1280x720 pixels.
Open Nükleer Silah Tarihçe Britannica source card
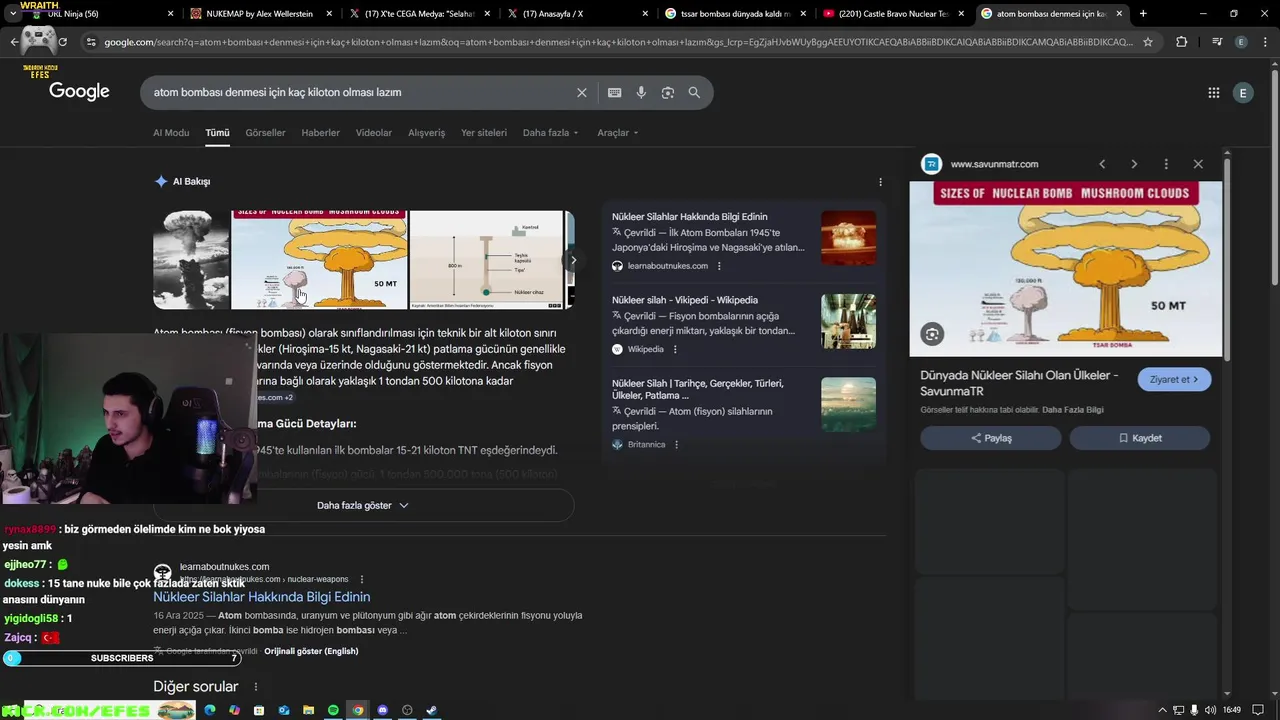click(x=744, y=414)
